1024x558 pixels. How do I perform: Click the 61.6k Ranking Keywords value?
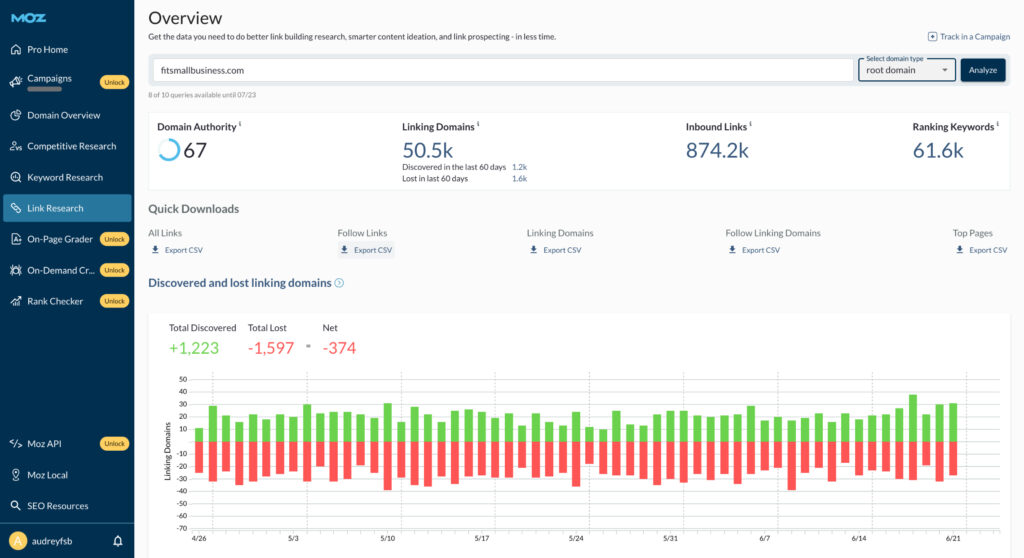tap(938, 150)
